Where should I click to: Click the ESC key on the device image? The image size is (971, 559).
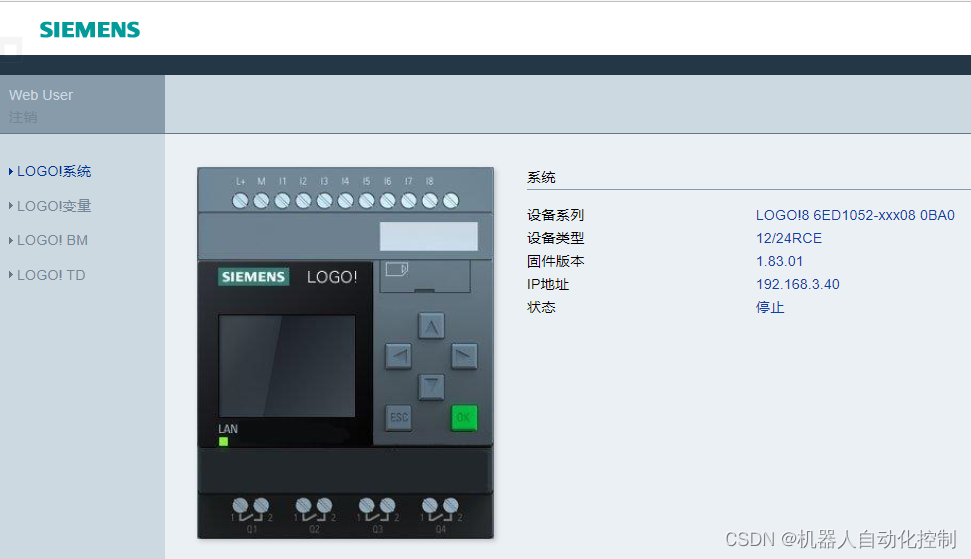coord(398,418)
